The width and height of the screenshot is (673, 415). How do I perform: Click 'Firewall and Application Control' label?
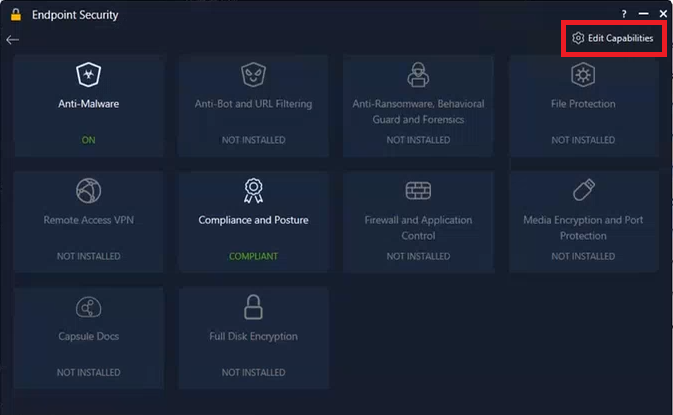(418, 228)
